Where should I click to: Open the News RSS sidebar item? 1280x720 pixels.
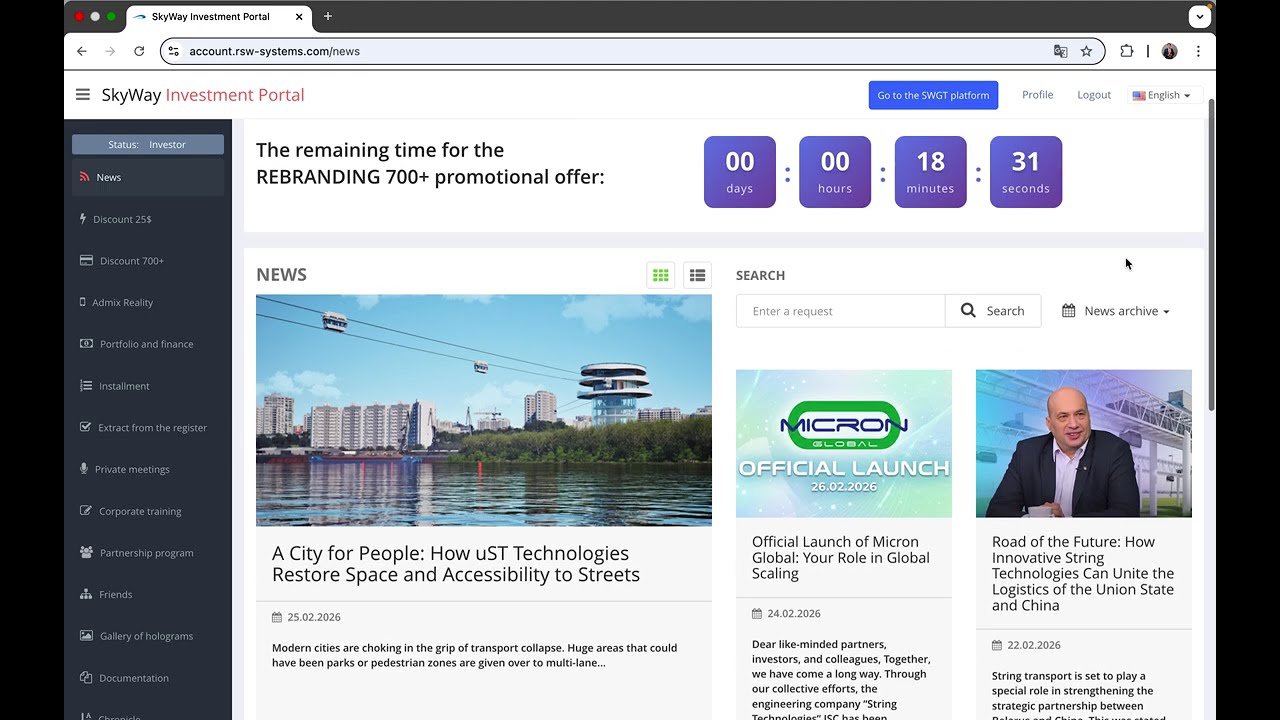[x=148, y=177]
